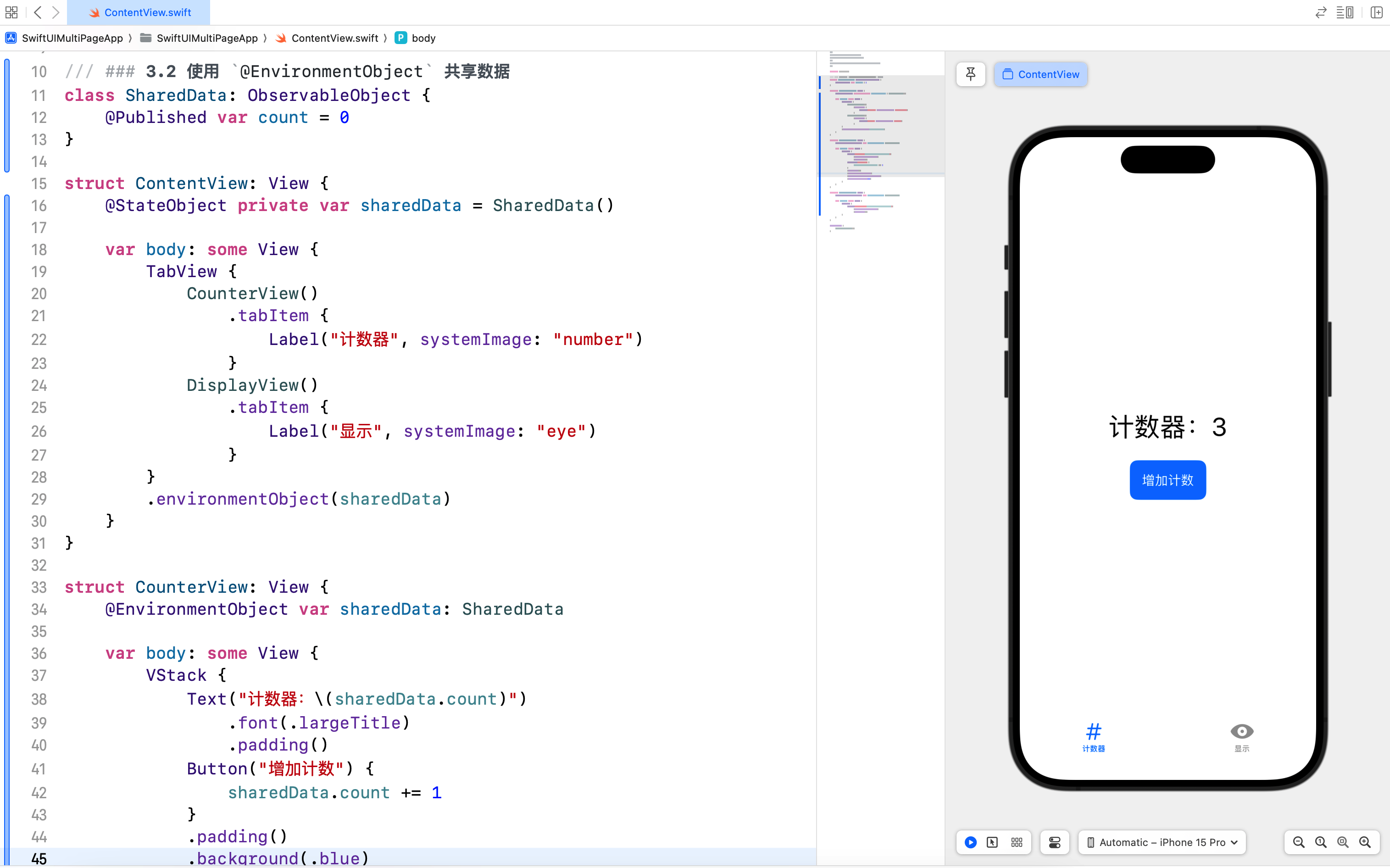Image resolution: width=1390 pixels, height=868 pixels.
Task: Click 'ObservableObject' on line 11
Action: pyautogui.click(x=329, y=95)
